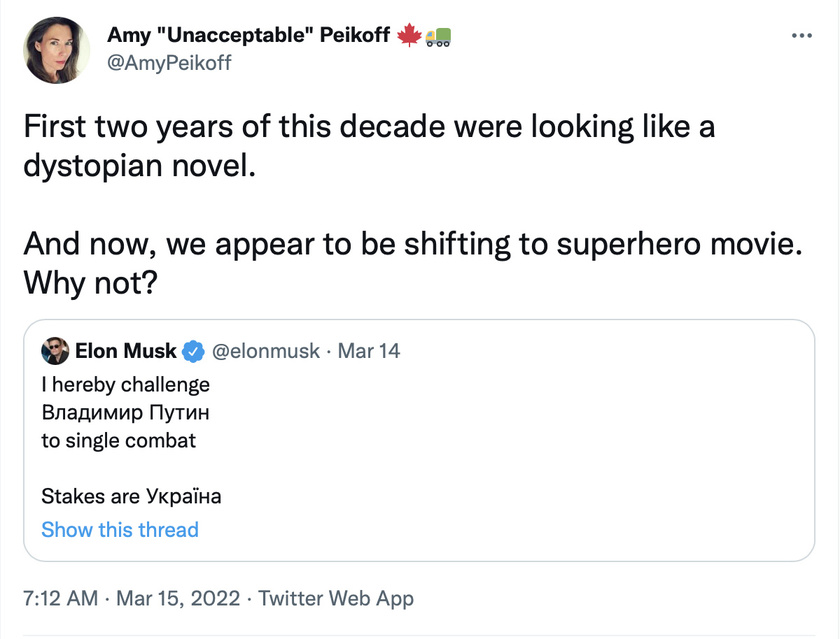Click the 7:12 AM timestamp
Viewport: 840px width, 639px height.
pos(61,598)
